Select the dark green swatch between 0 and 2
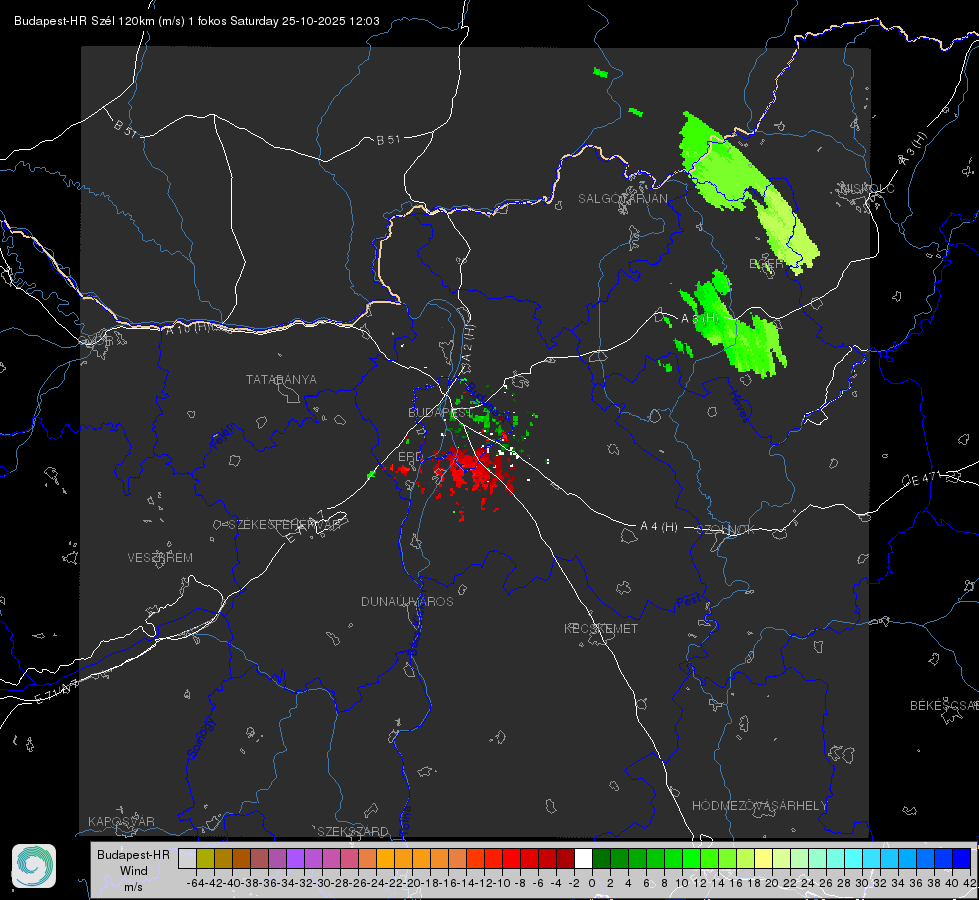The width and height of the screenshot is (979, 900). (601, 858)
